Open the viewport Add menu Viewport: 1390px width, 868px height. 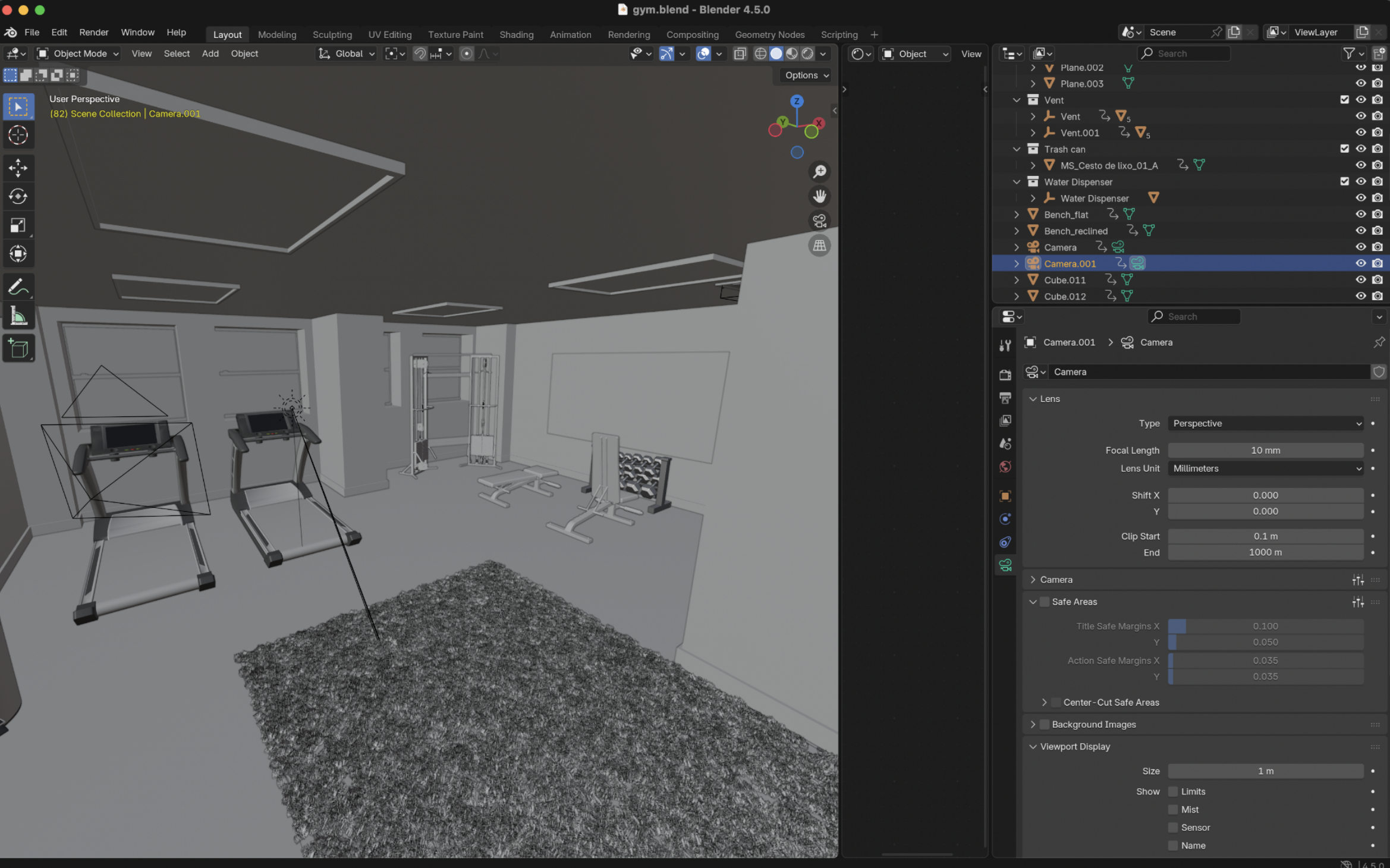point(210,54)
